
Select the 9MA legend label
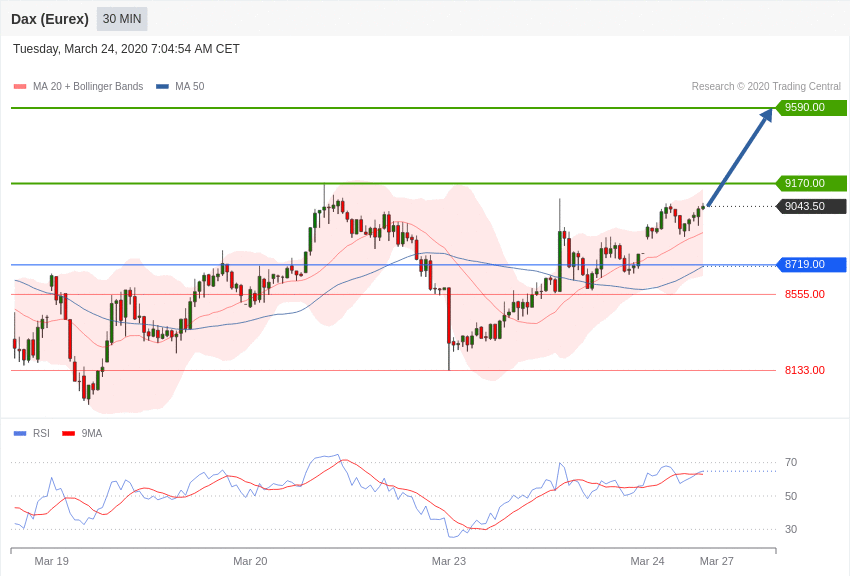tap(92, 433)
